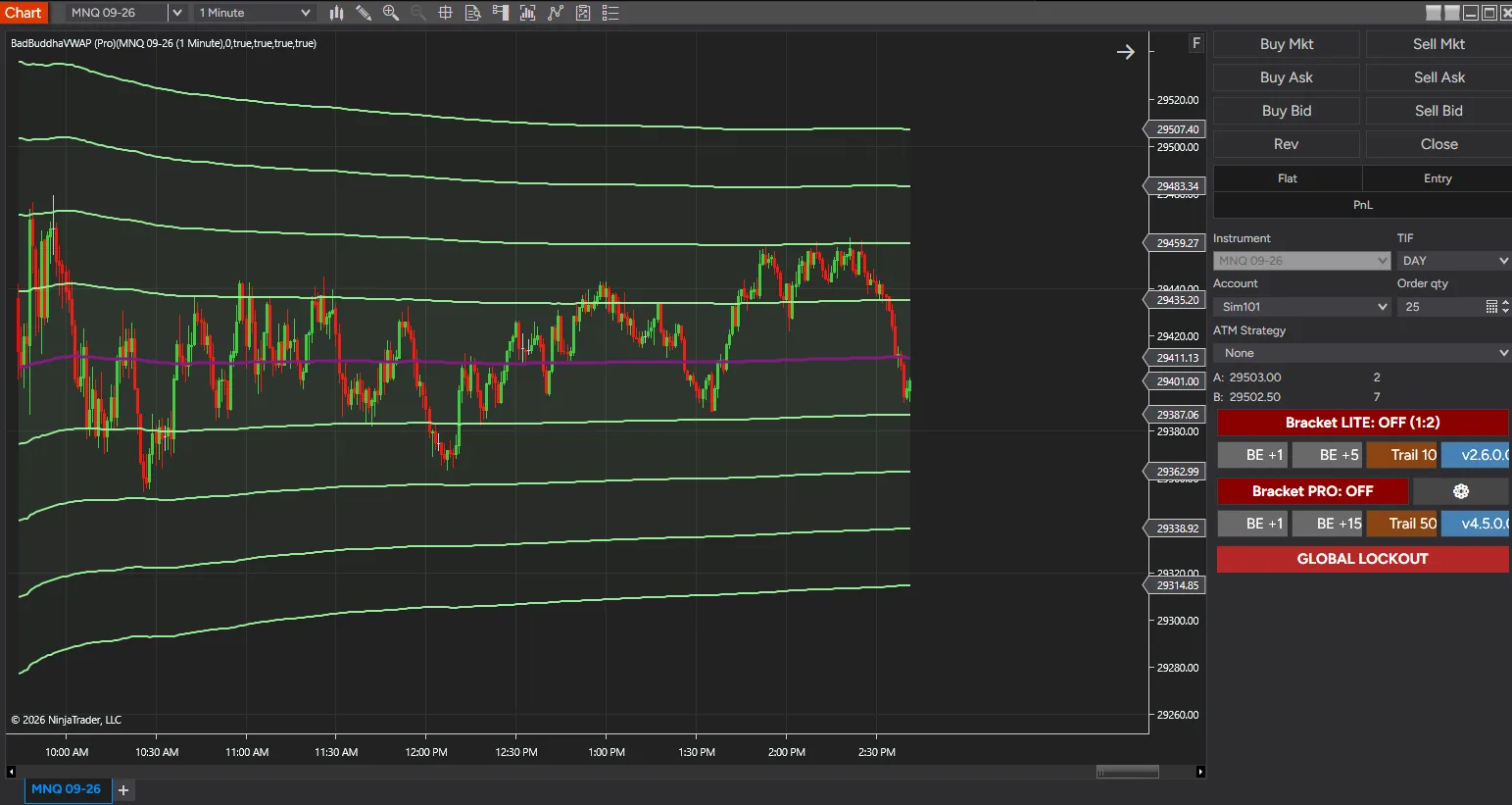Click Sell Ask
This screenshot has width=1512, height=805.
[1439, 77]
